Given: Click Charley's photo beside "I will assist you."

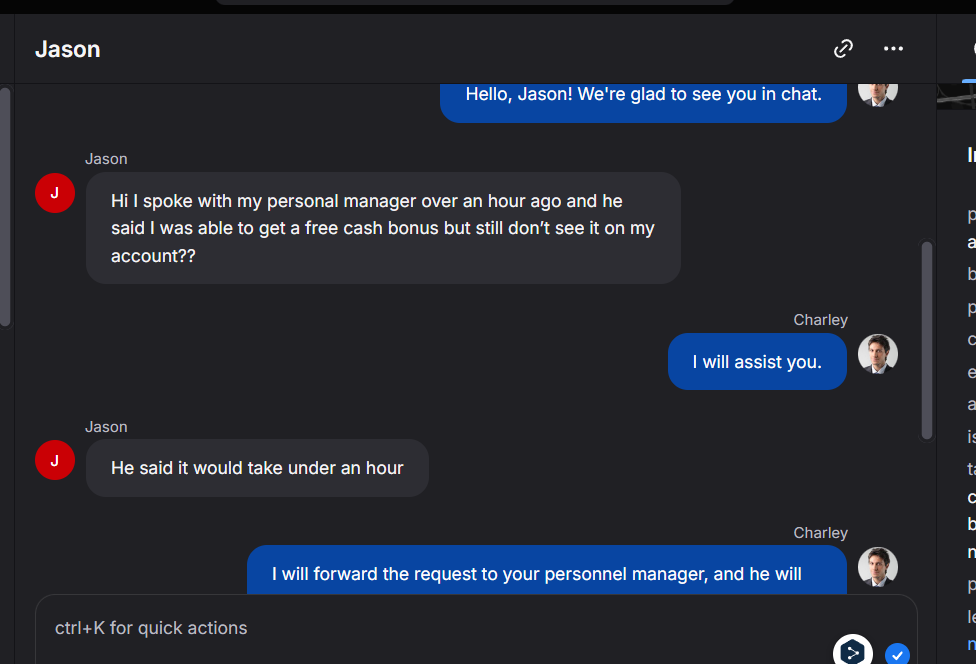Looking at the screenshot, I should pos(878,354).
